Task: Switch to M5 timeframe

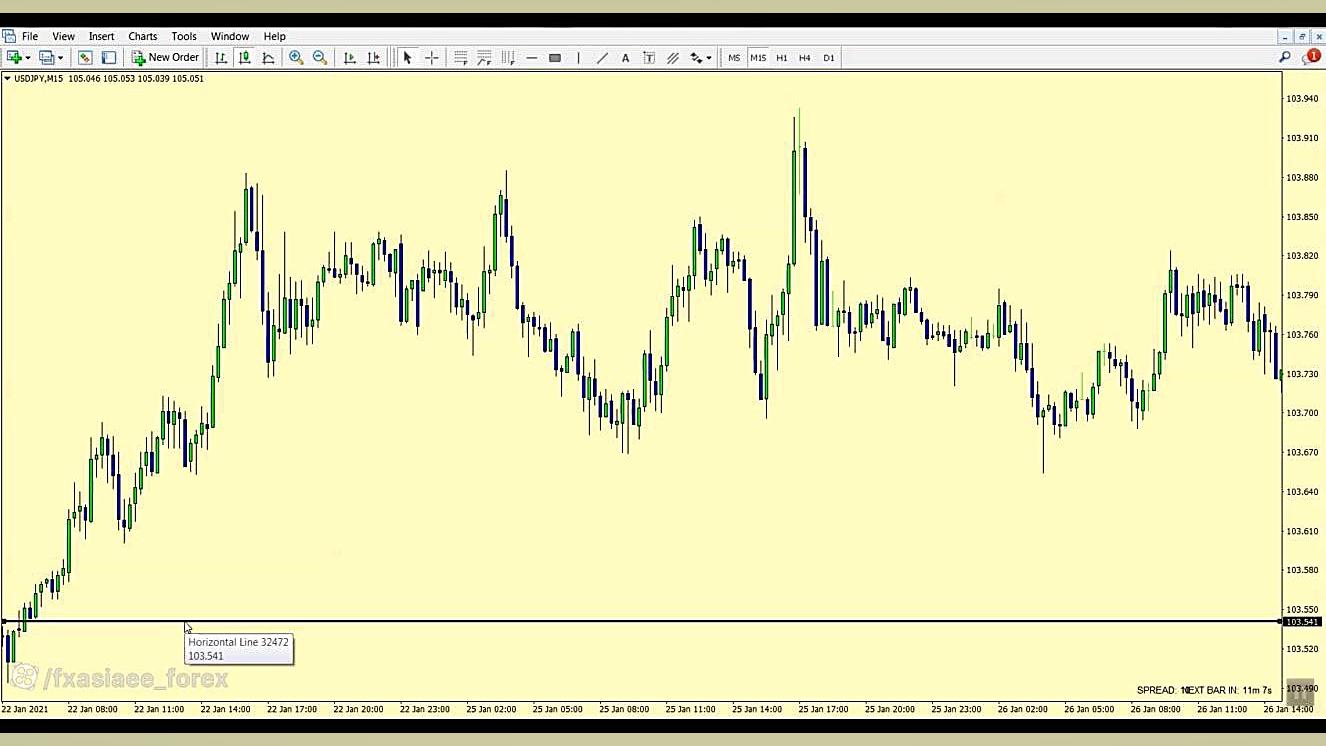Action: (734, 58)
